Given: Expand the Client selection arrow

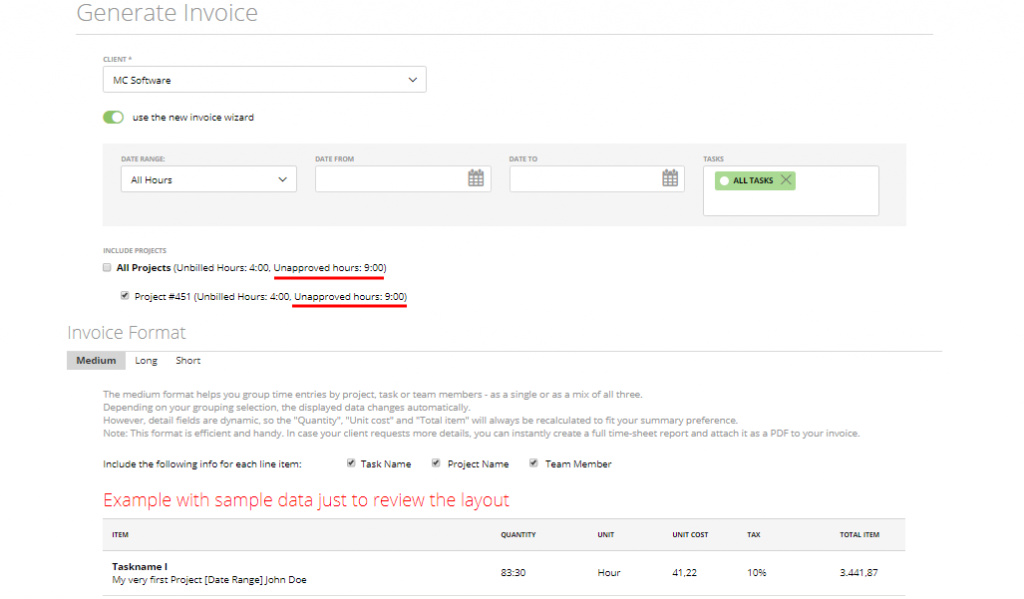Looking at the screenshot, I should coord(410,79).
